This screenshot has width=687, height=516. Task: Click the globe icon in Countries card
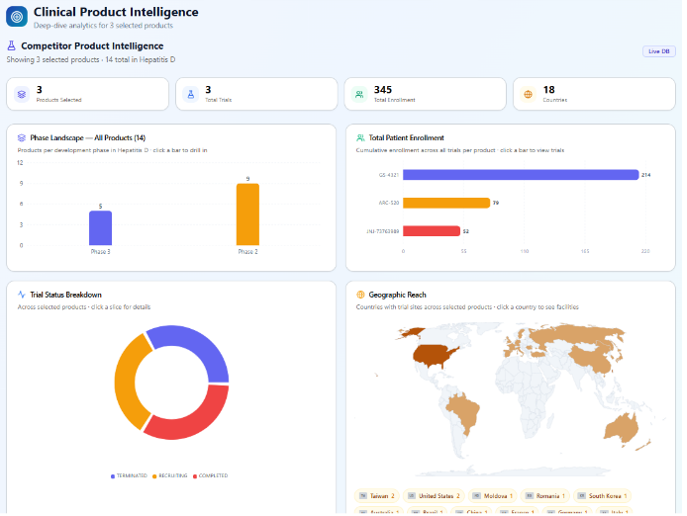(528, 94)
